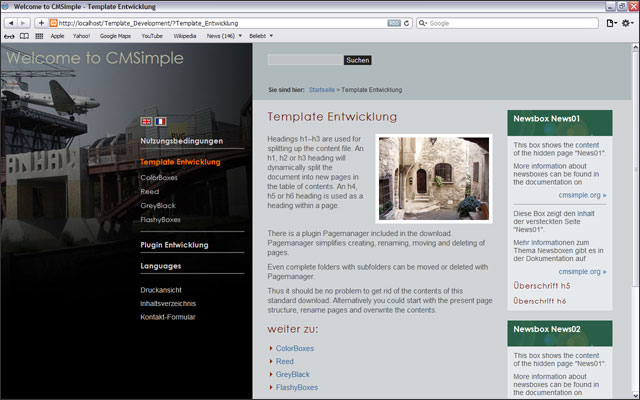Open the sidebar GreyBlack subpage
The height and width of the screenshot is (400, 640).
(158, 206)
